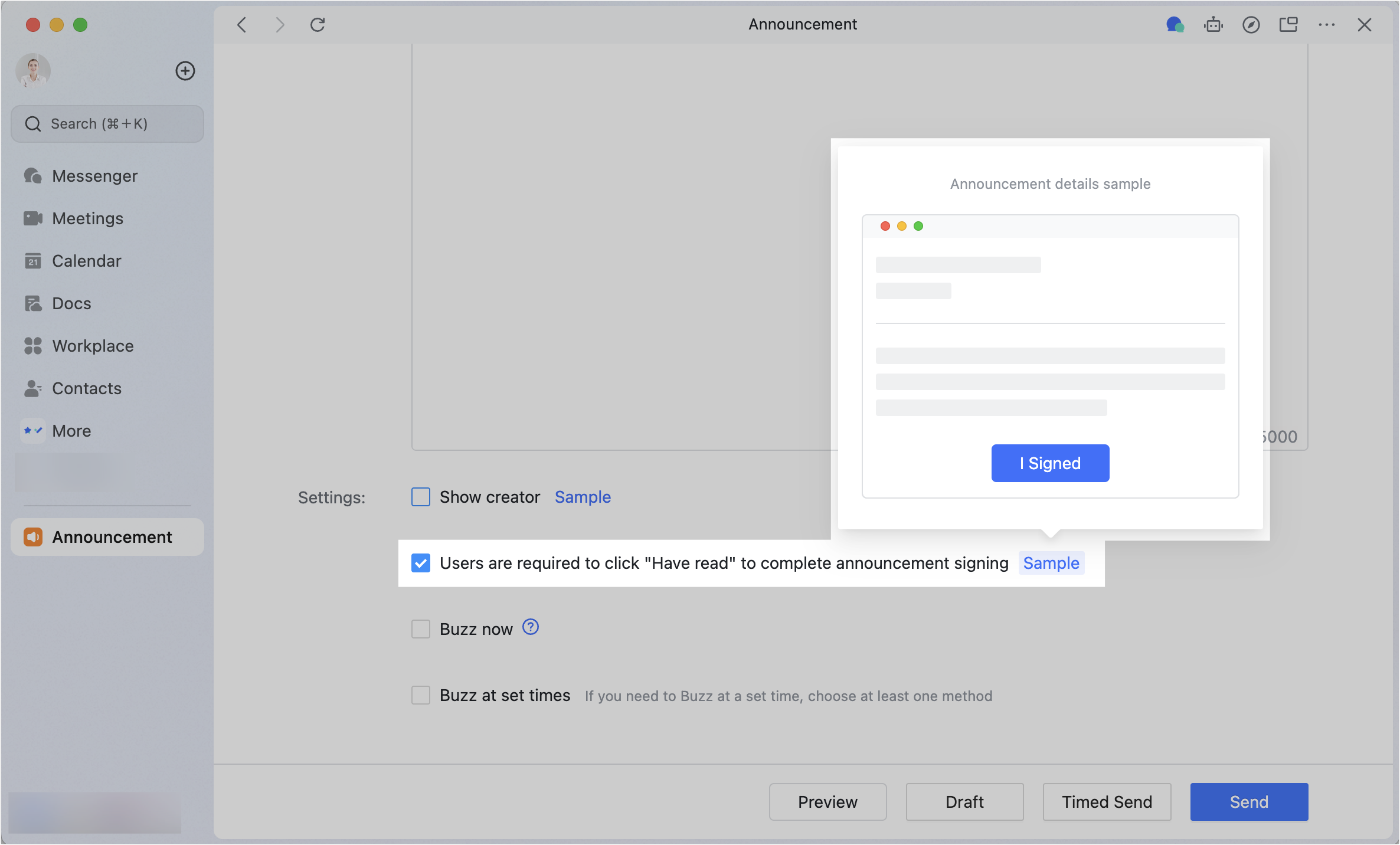Save the announcement with Draft button
Image resolution: width=1400 pixels, height=845 pixels.
point(964,802)
